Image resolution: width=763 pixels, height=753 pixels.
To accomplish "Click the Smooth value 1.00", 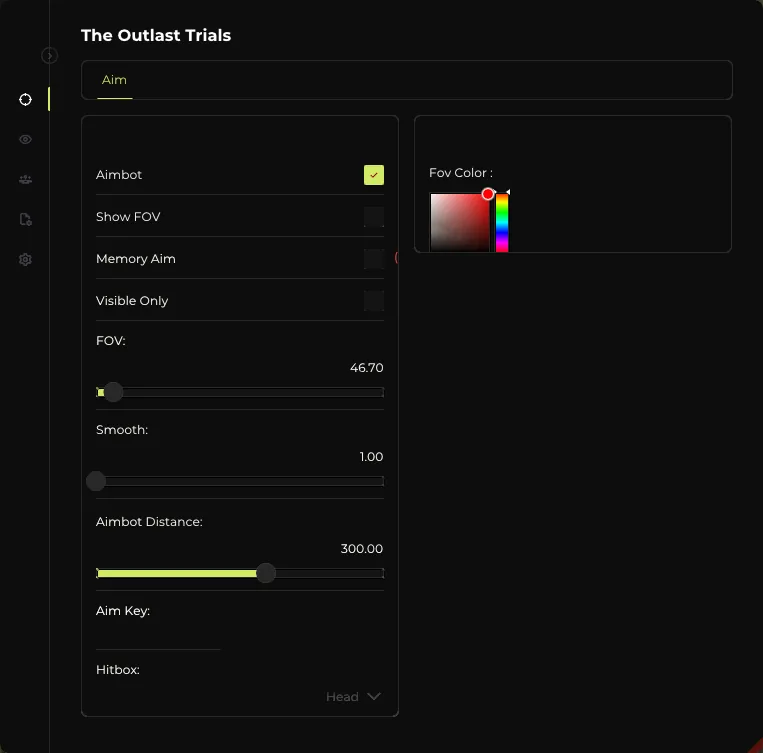I will pos(371,457).
